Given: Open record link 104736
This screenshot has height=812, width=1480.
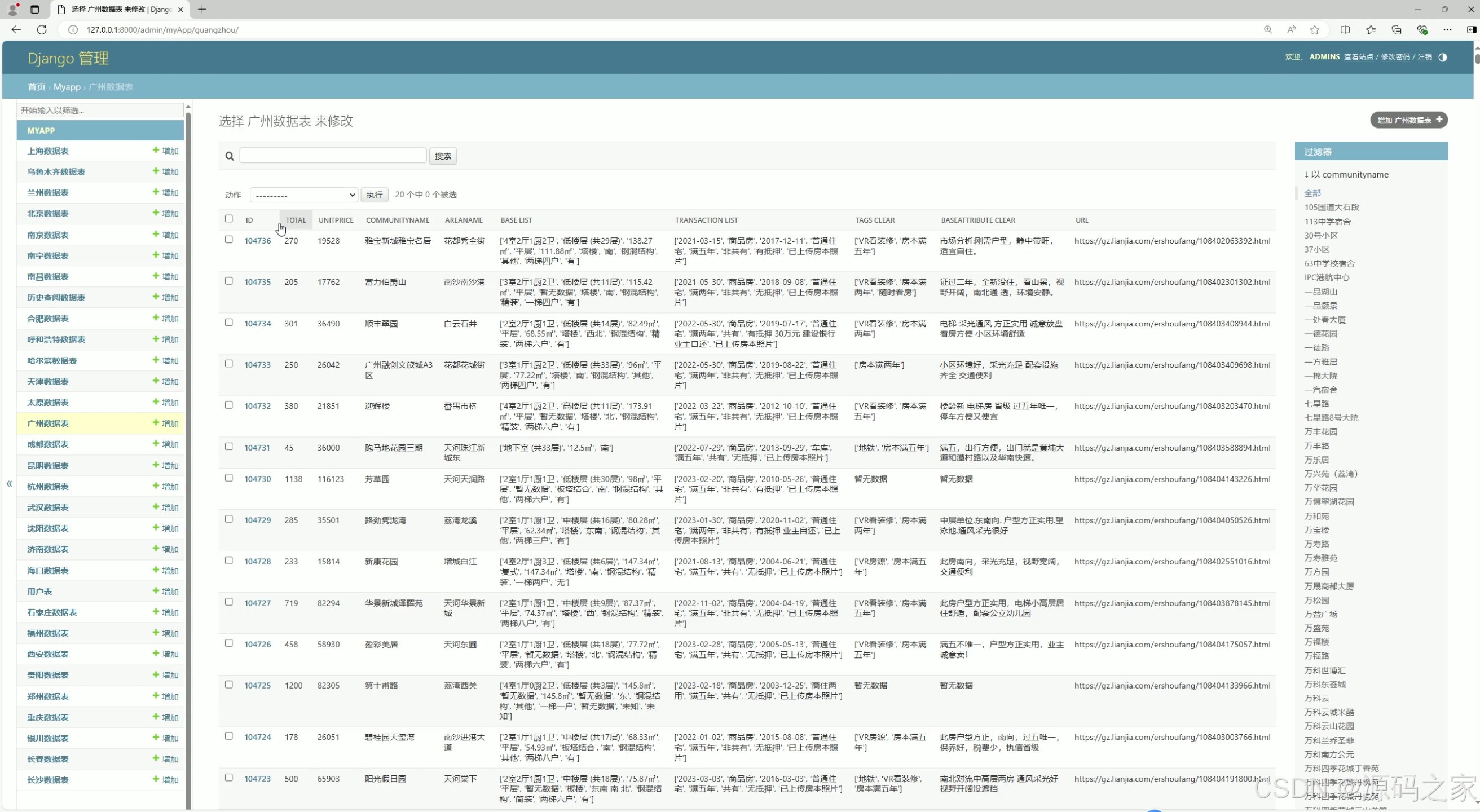Looking at the screenshot, I should tap(257, 241).
